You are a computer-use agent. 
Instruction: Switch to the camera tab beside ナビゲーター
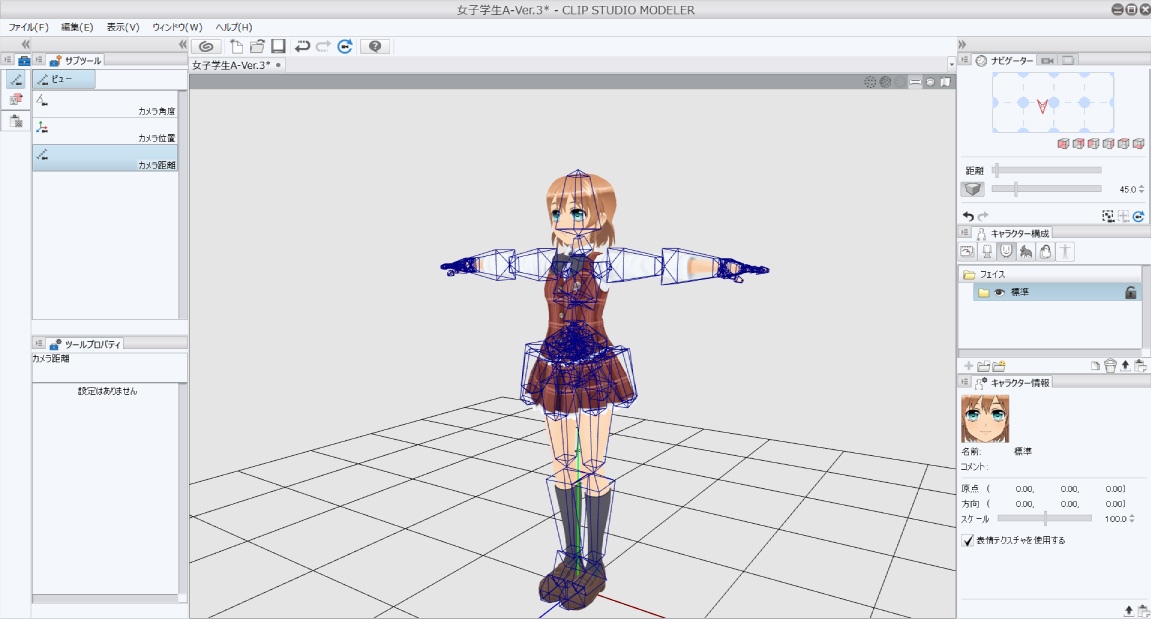1047,60
